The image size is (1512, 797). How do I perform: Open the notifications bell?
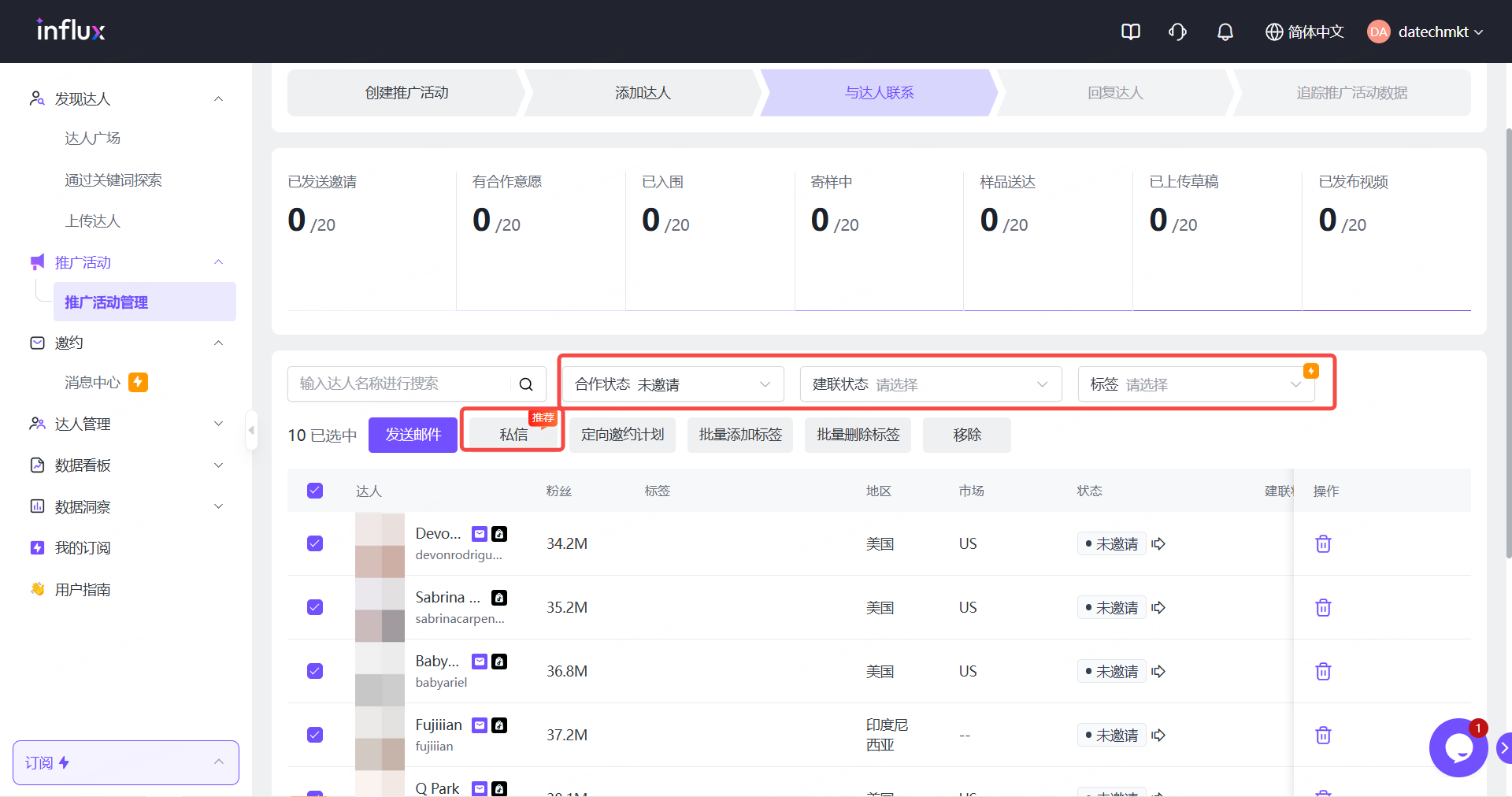click(x=1225, y=32)
